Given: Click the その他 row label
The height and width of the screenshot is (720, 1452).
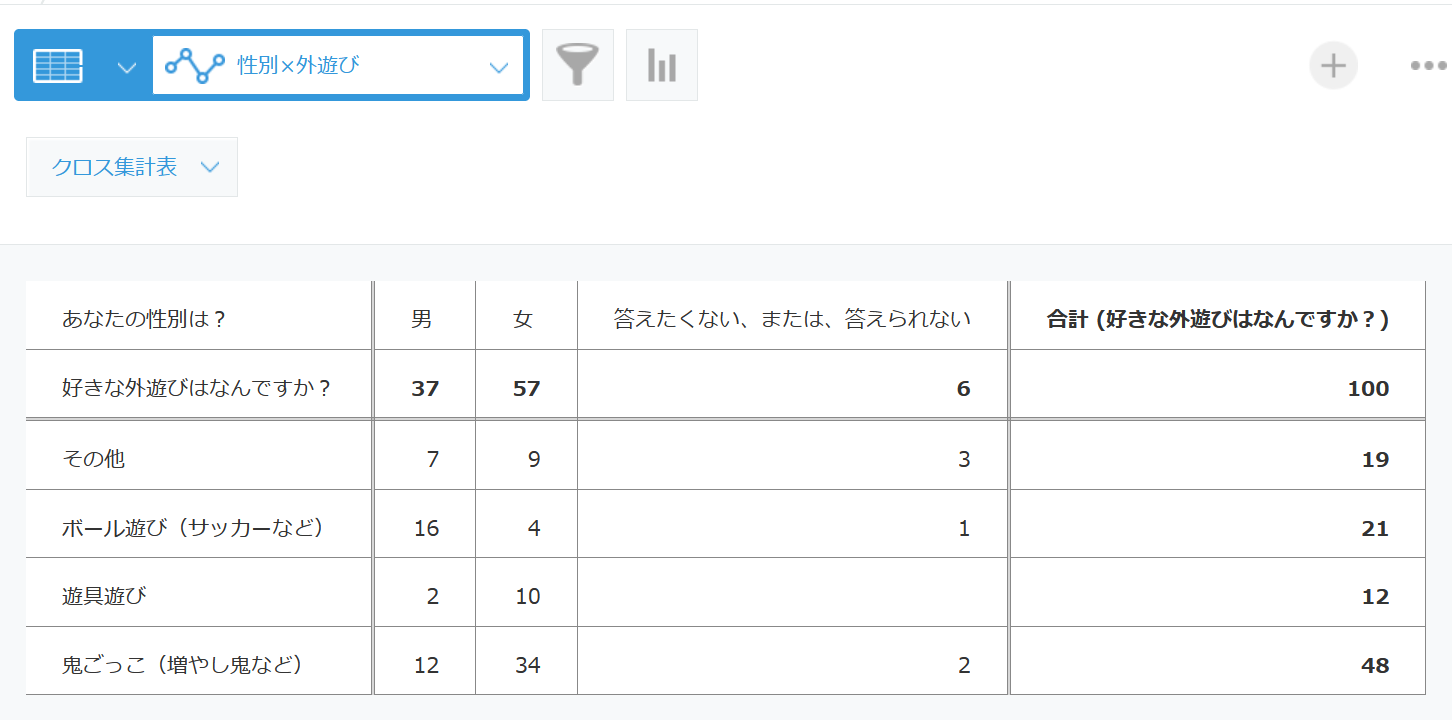Looking at the screenshot, I should (x=93, y=459).
